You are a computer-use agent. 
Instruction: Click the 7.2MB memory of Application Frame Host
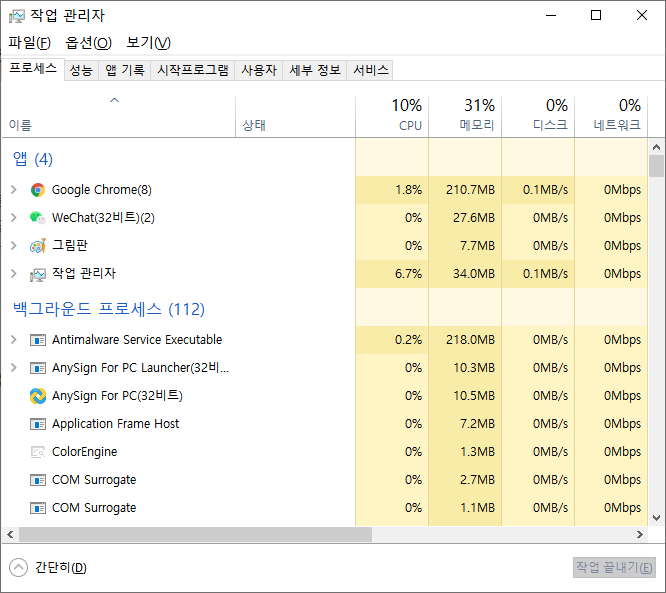[477, 424]
